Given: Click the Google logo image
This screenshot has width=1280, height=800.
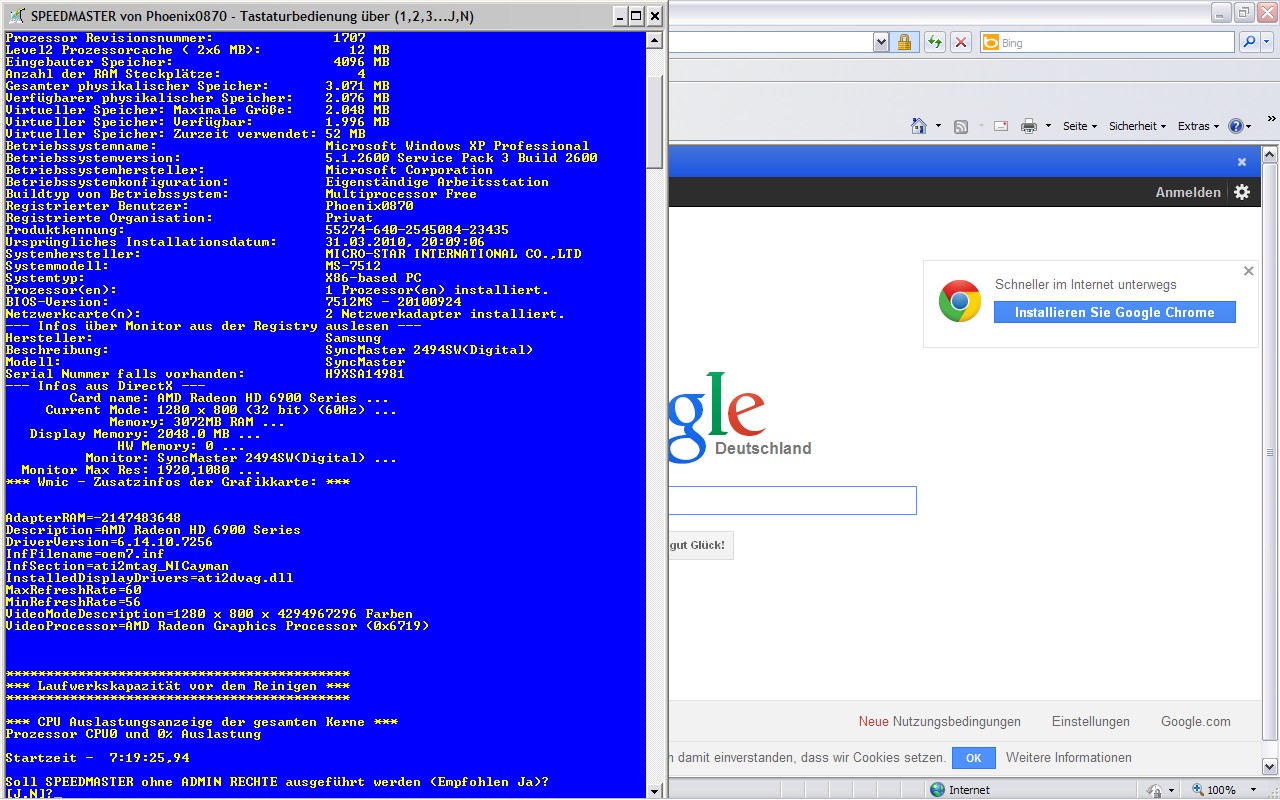Looking at the screenshot, I should [717, 417].
